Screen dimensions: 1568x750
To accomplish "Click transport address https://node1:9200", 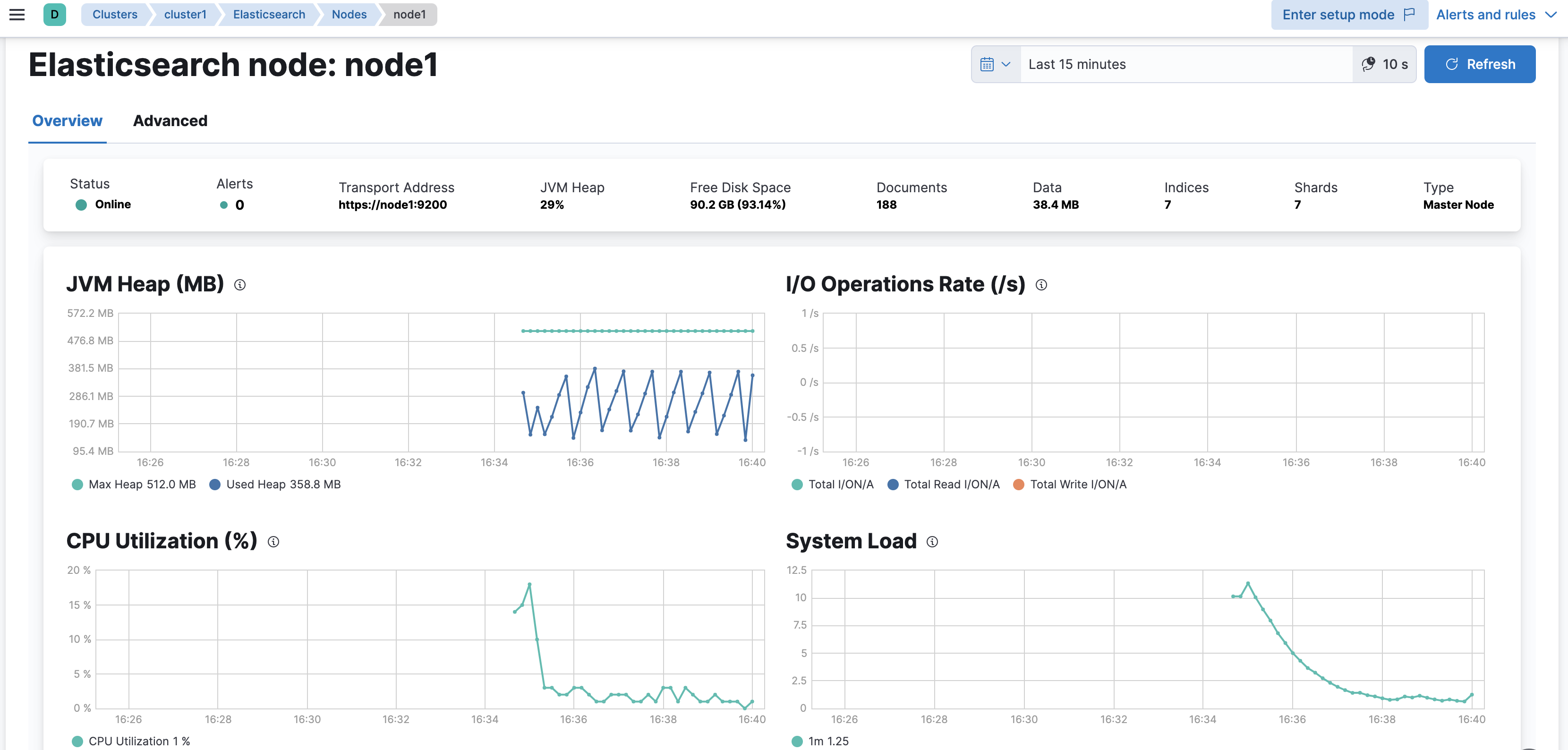I will pos(392,205).
